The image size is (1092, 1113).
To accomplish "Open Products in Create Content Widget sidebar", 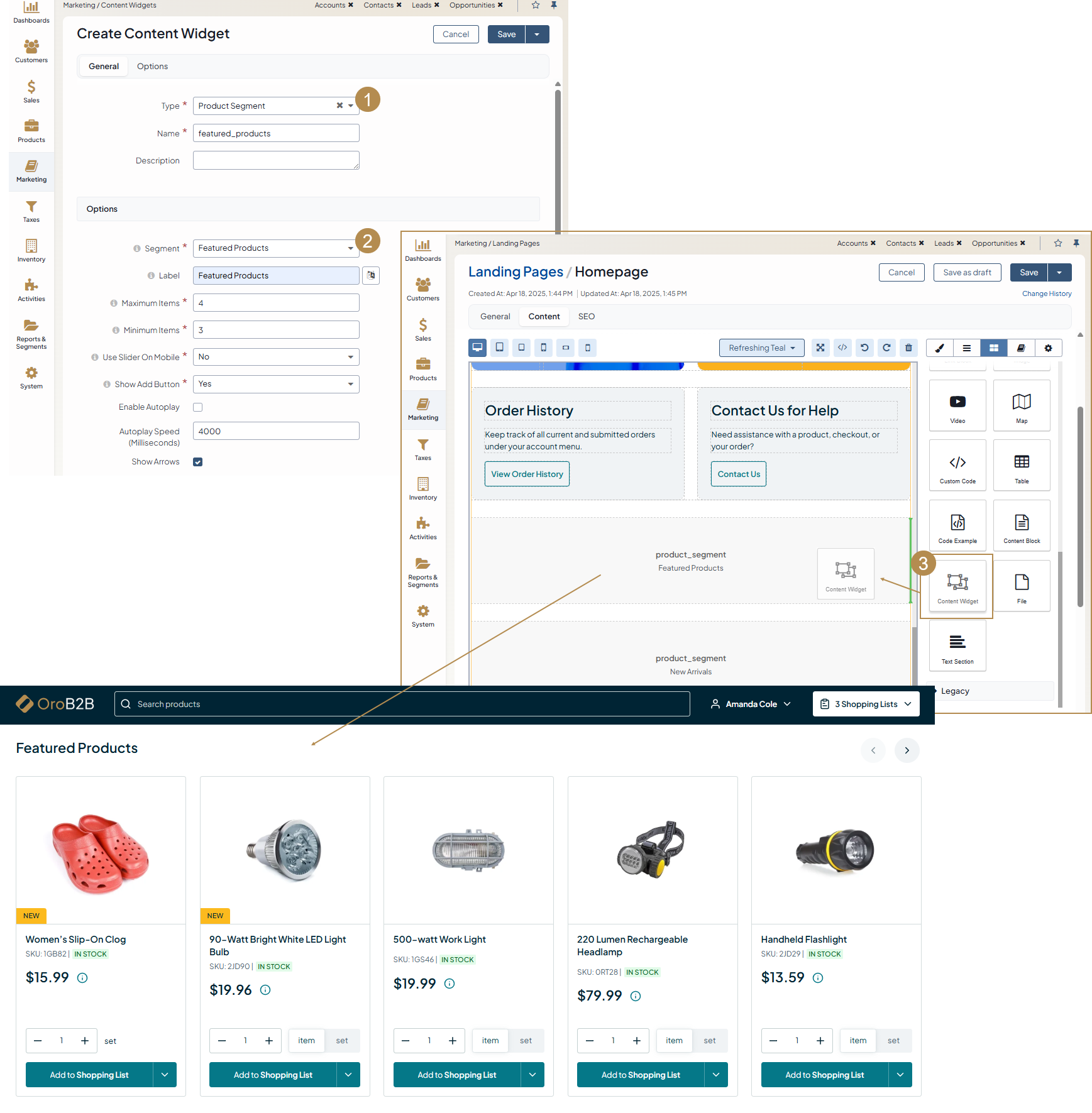I will (x=31, y=131).
